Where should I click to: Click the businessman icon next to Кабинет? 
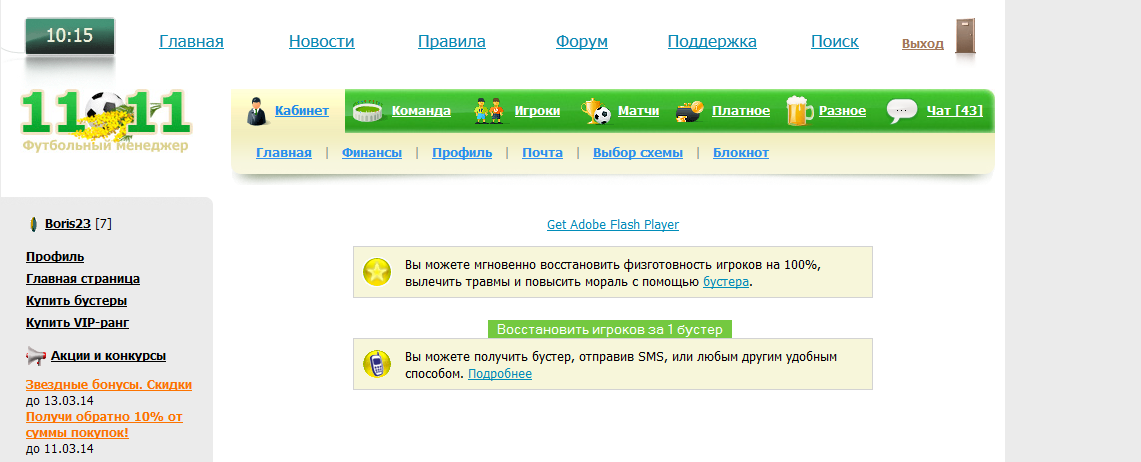256,111
